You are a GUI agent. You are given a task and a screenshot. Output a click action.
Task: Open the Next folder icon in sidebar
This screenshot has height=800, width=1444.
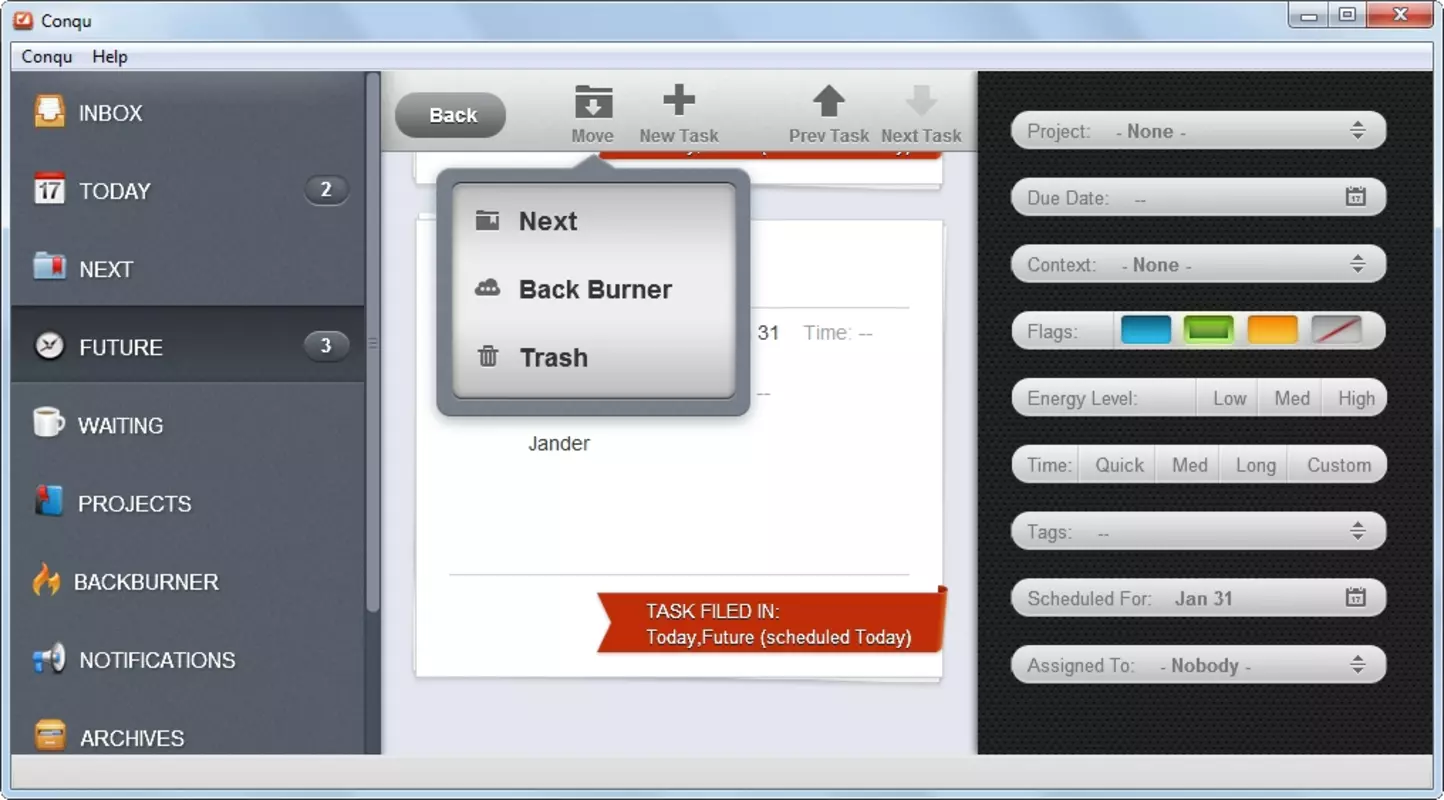pos(49,267)
